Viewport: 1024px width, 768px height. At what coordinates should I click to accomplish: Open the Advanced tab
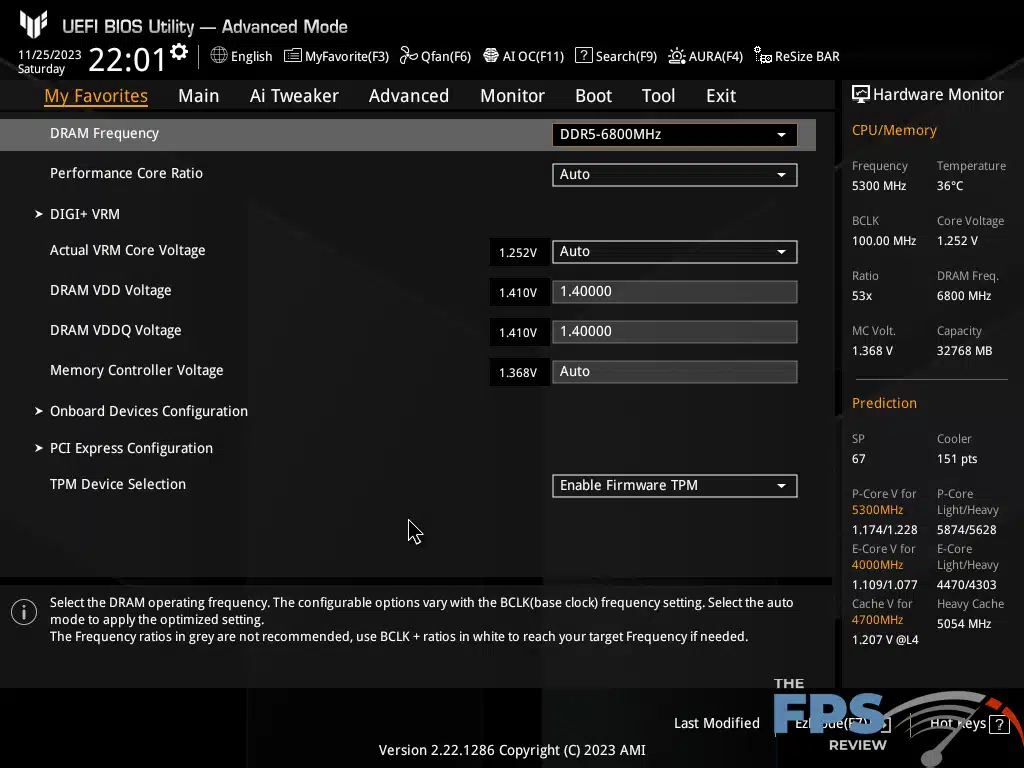(x=409, y=96)
